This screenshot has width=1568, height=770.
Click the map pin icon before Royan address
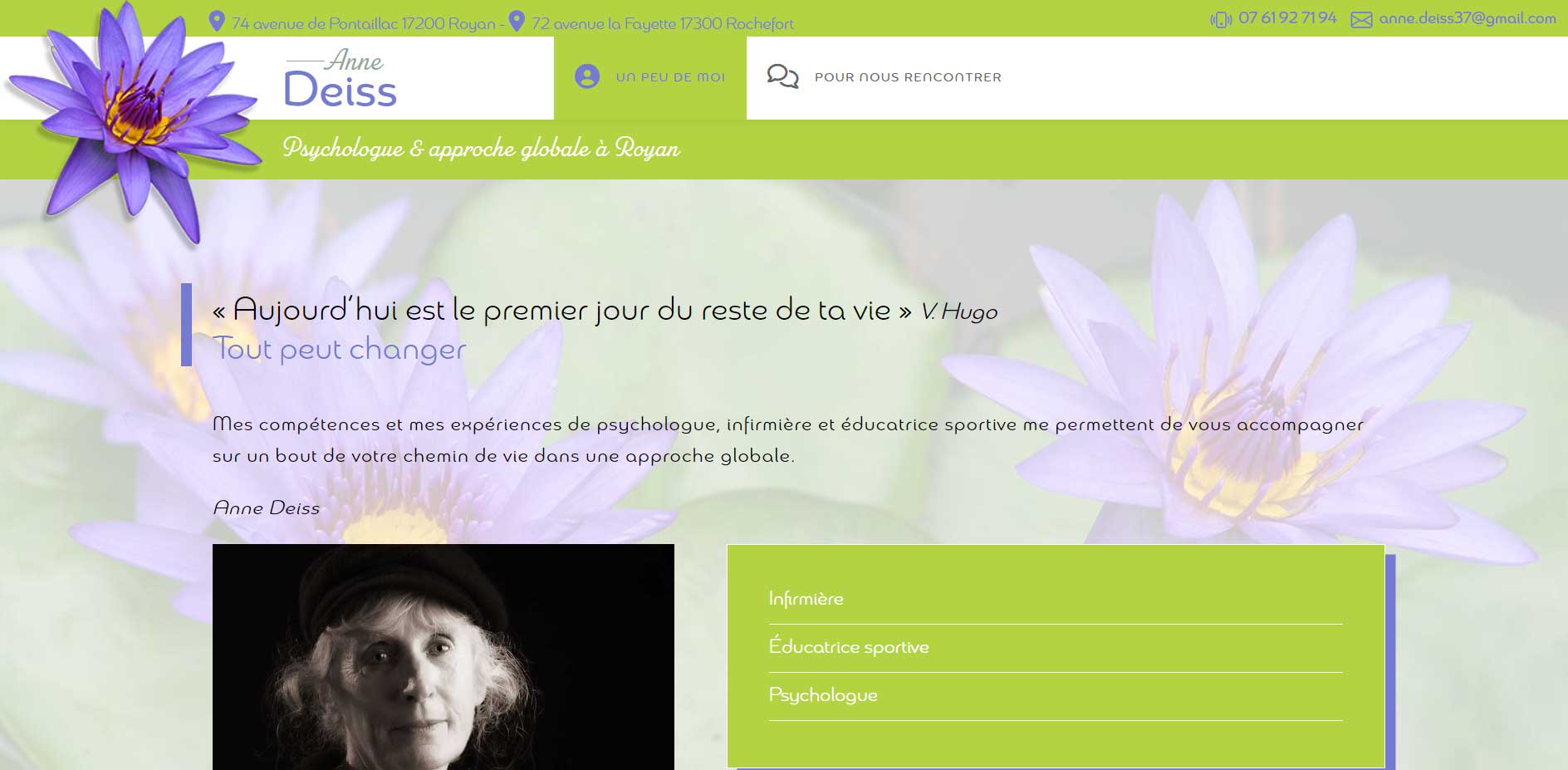pyautogui.click(x=217, y=21)
